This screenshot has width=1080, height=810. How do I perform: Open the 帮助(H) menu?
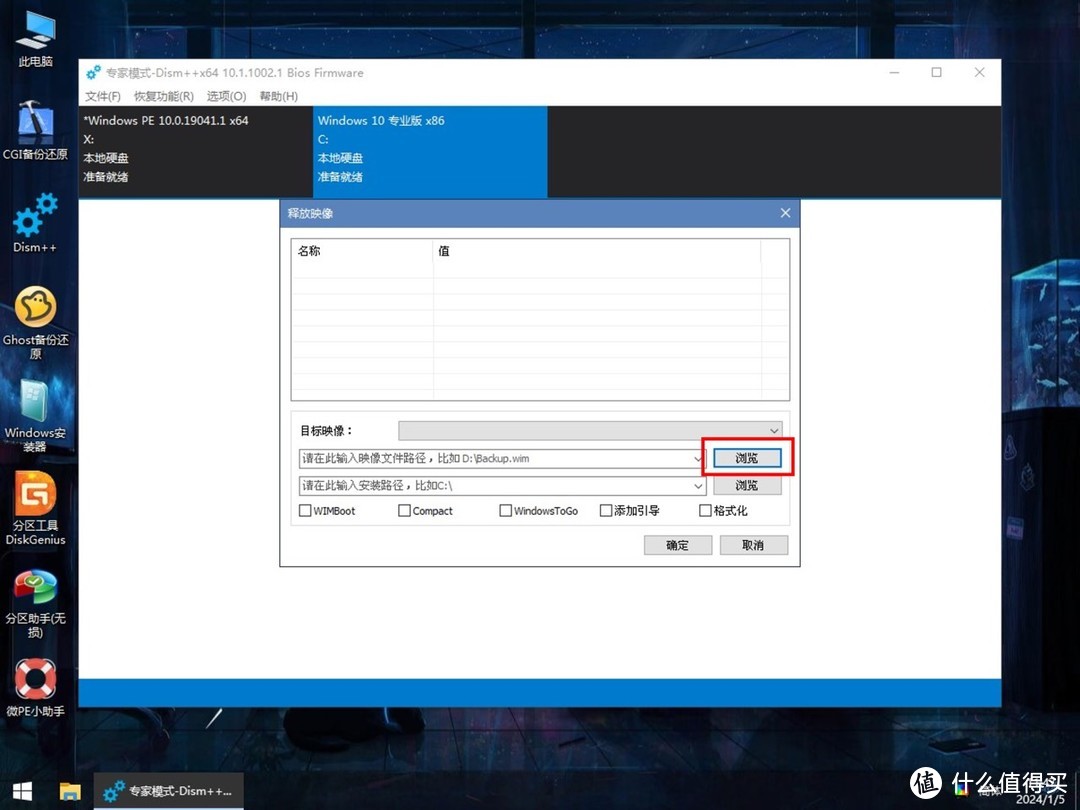(x=278, y=96)
